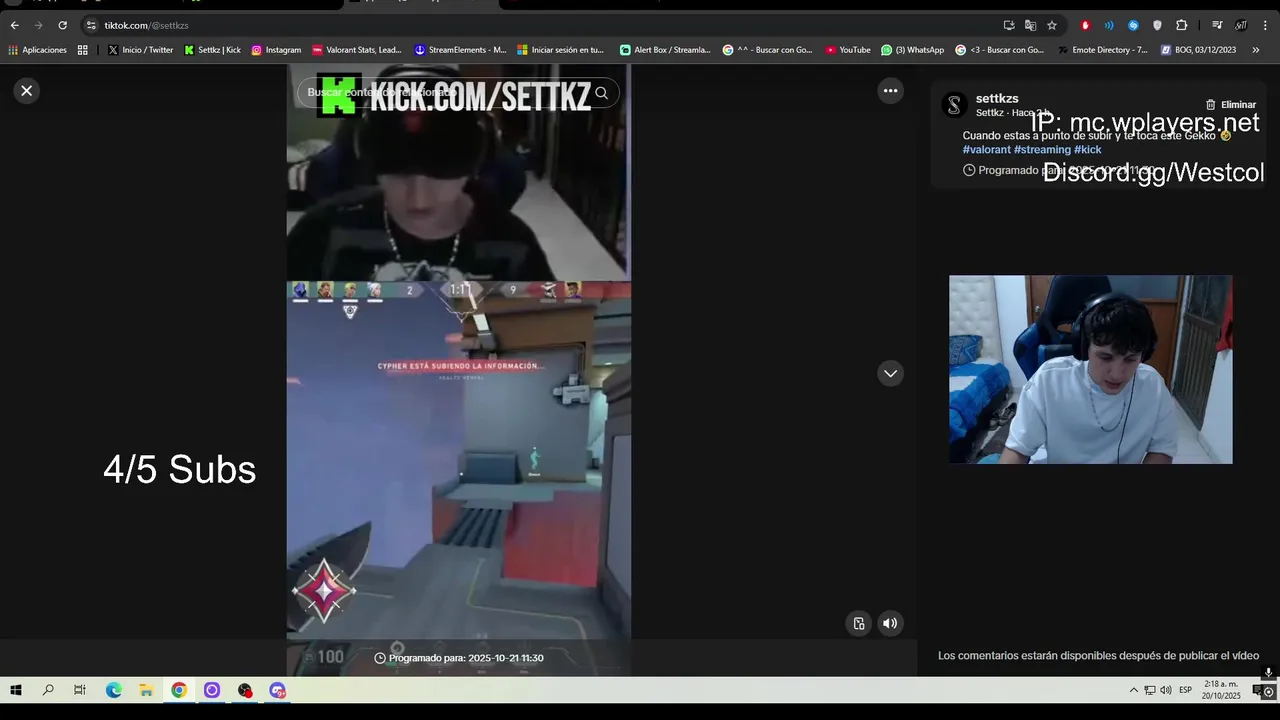Open the Windows Start menu

16,690
